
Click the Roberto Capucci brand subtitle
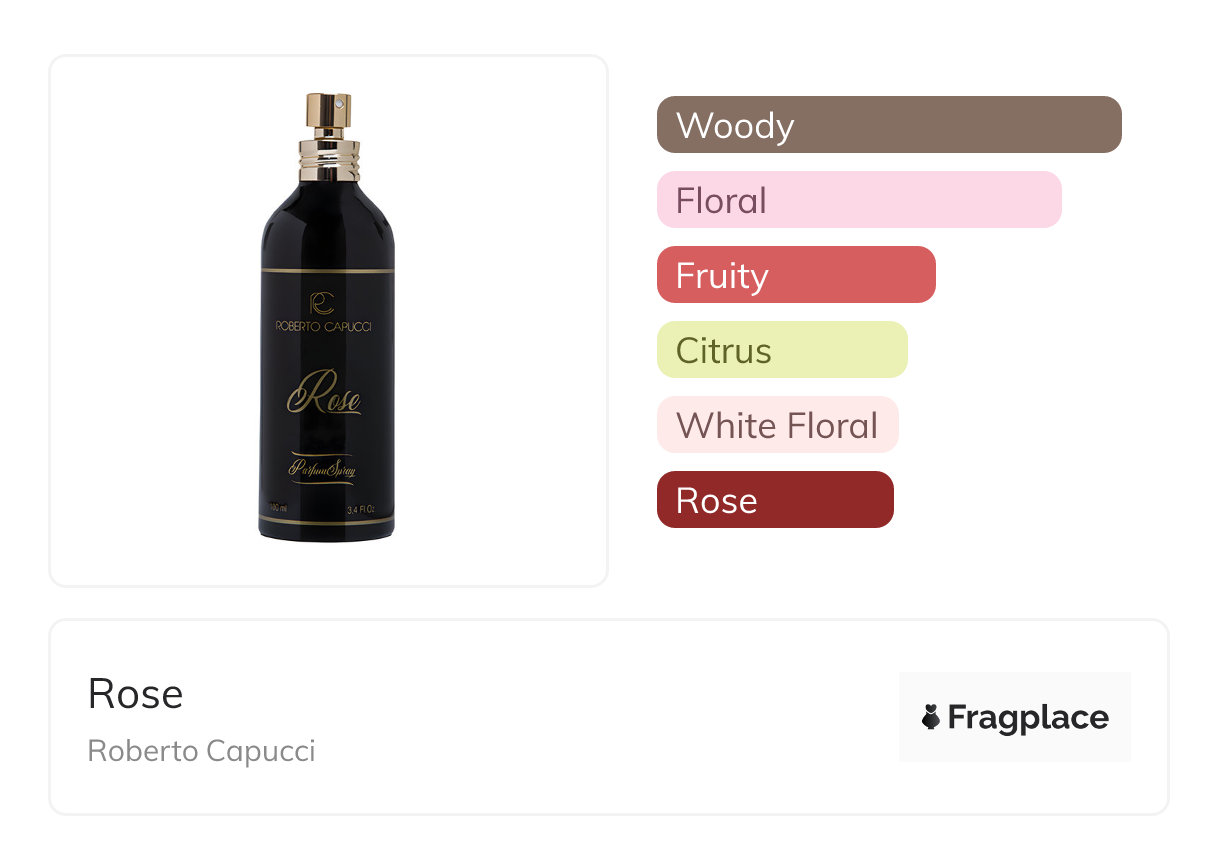[201, 751]
